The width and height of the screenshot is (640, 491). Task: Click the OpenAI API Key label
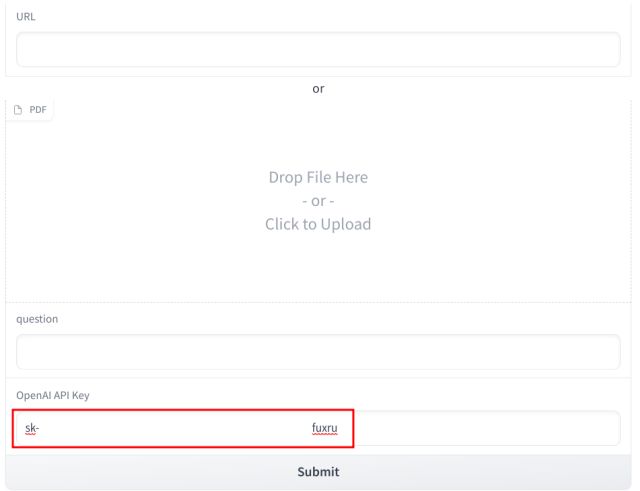[53, 395]
